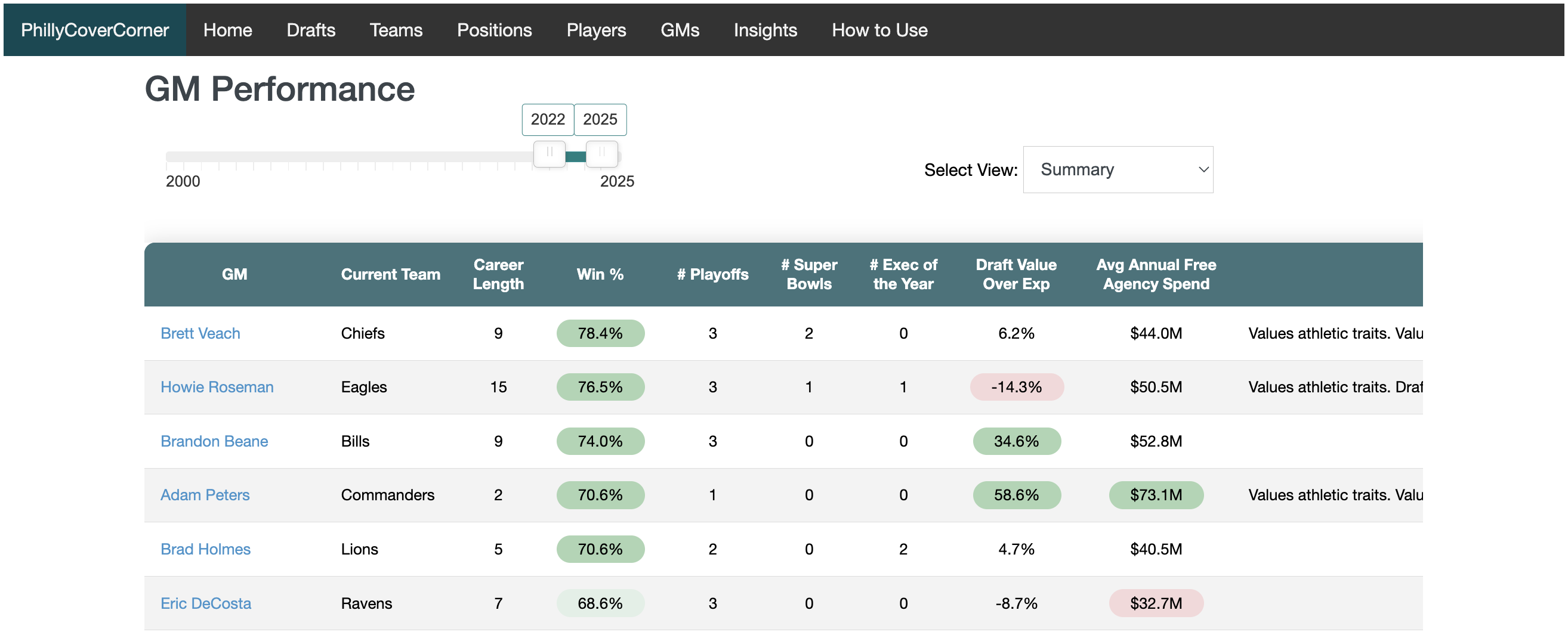Open the PhillyCoverCorner brand link
Screen dimensions: 1568x638
coord(94,30)
